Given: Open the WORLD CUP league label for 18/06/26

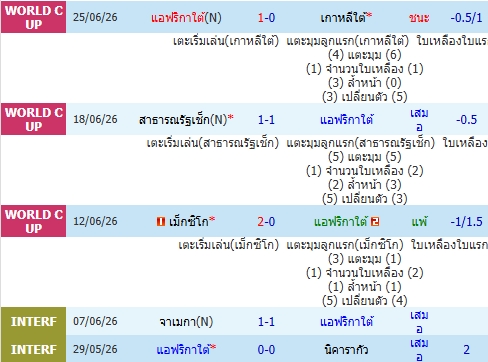Looking at the screenshot, I should pos(34,119).
